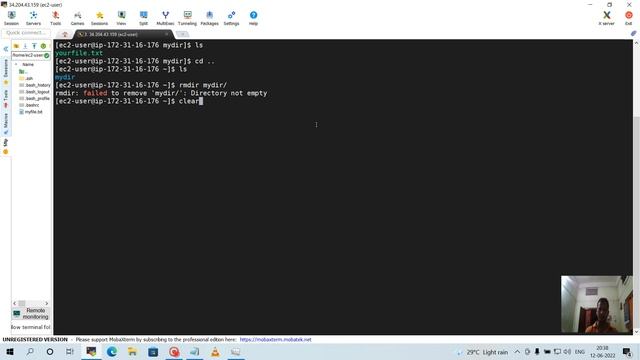Click the remote path field /home/ec2-user
The height and width of the screenshot is (360, 640).
click(x=27, y=55)
